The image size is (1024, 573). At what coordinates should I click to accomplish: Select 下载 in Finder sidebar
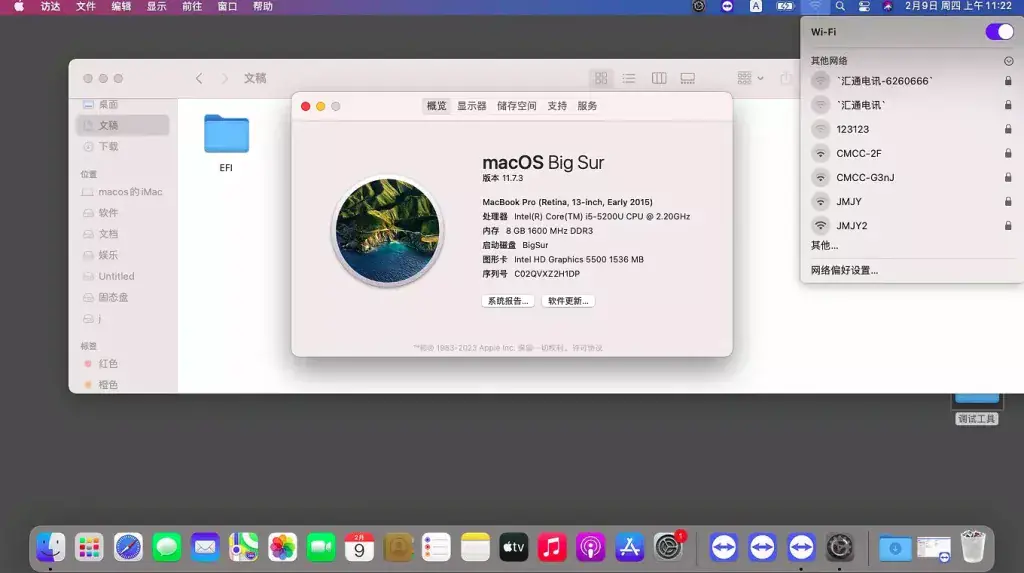click(x=123, y=146)
